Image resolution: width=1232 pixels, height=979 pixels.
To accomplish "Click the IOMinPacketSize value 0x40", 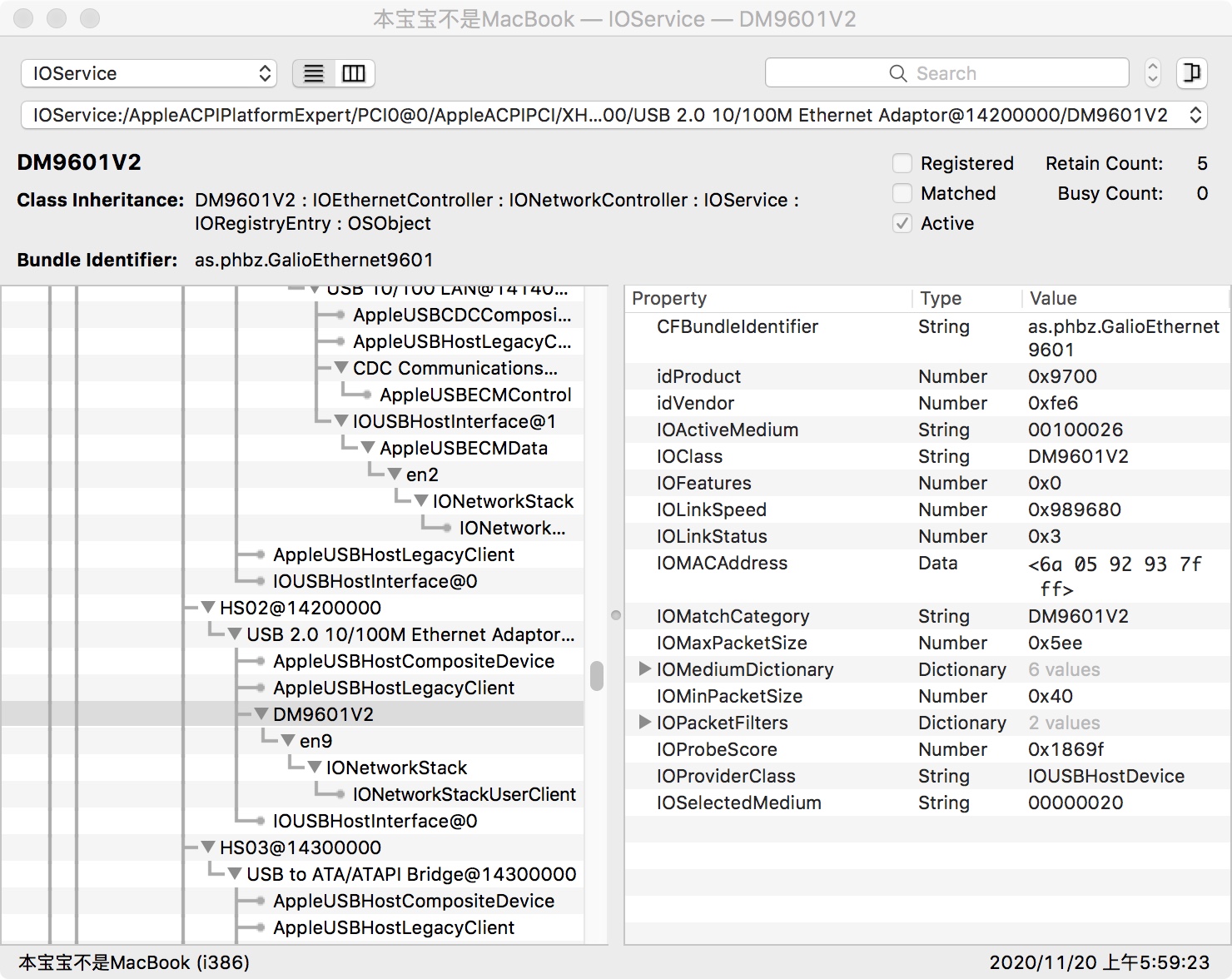I will [1051, 696].
